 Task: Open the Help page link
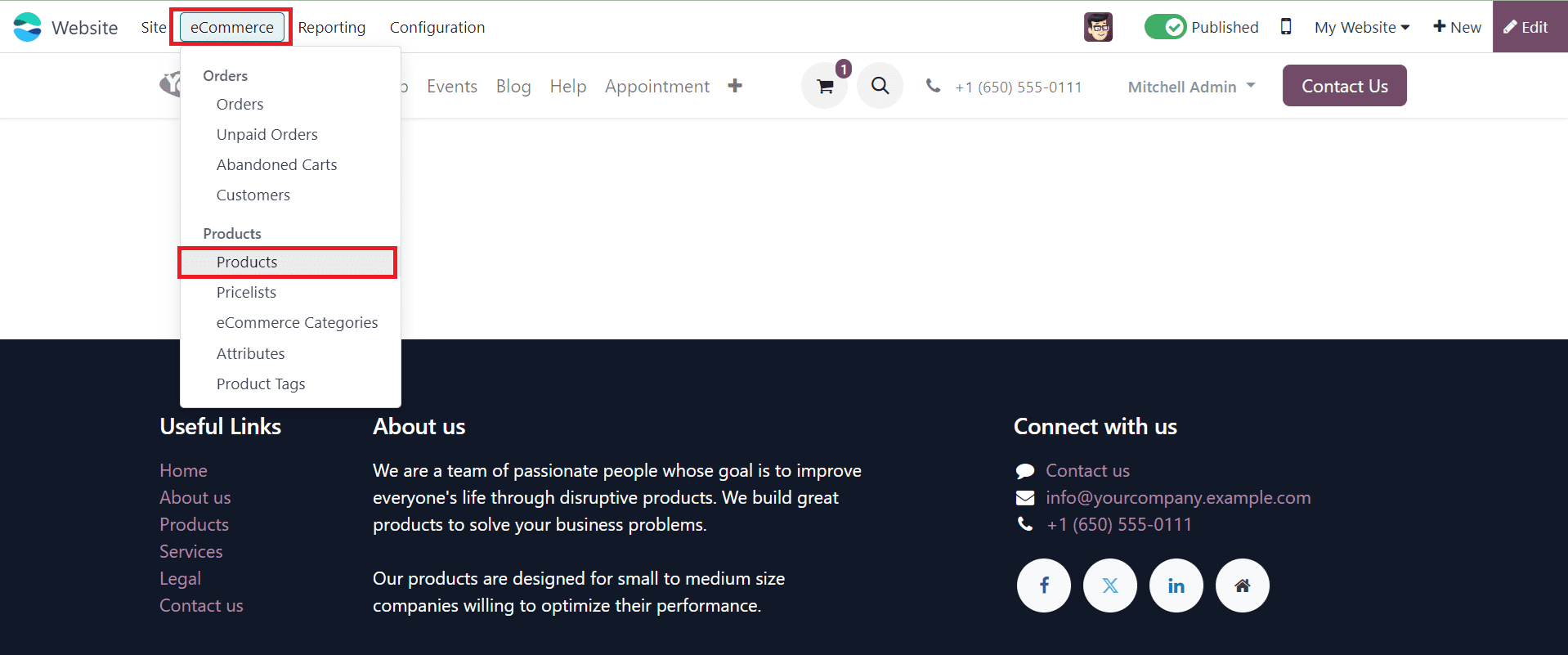[568, 87]
